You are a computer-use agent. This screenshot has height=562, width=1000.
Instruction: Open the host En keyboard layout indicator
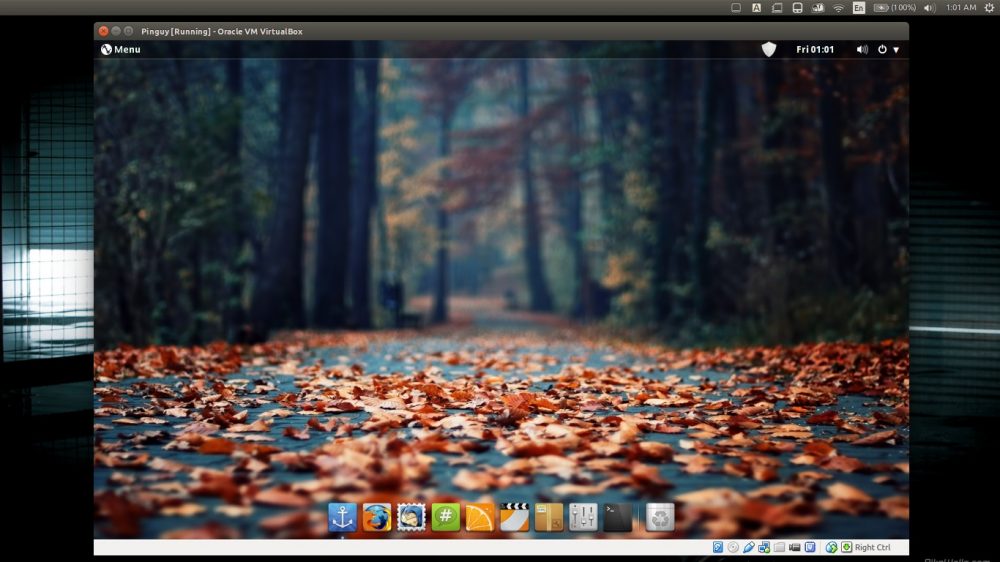click(859, 7)
